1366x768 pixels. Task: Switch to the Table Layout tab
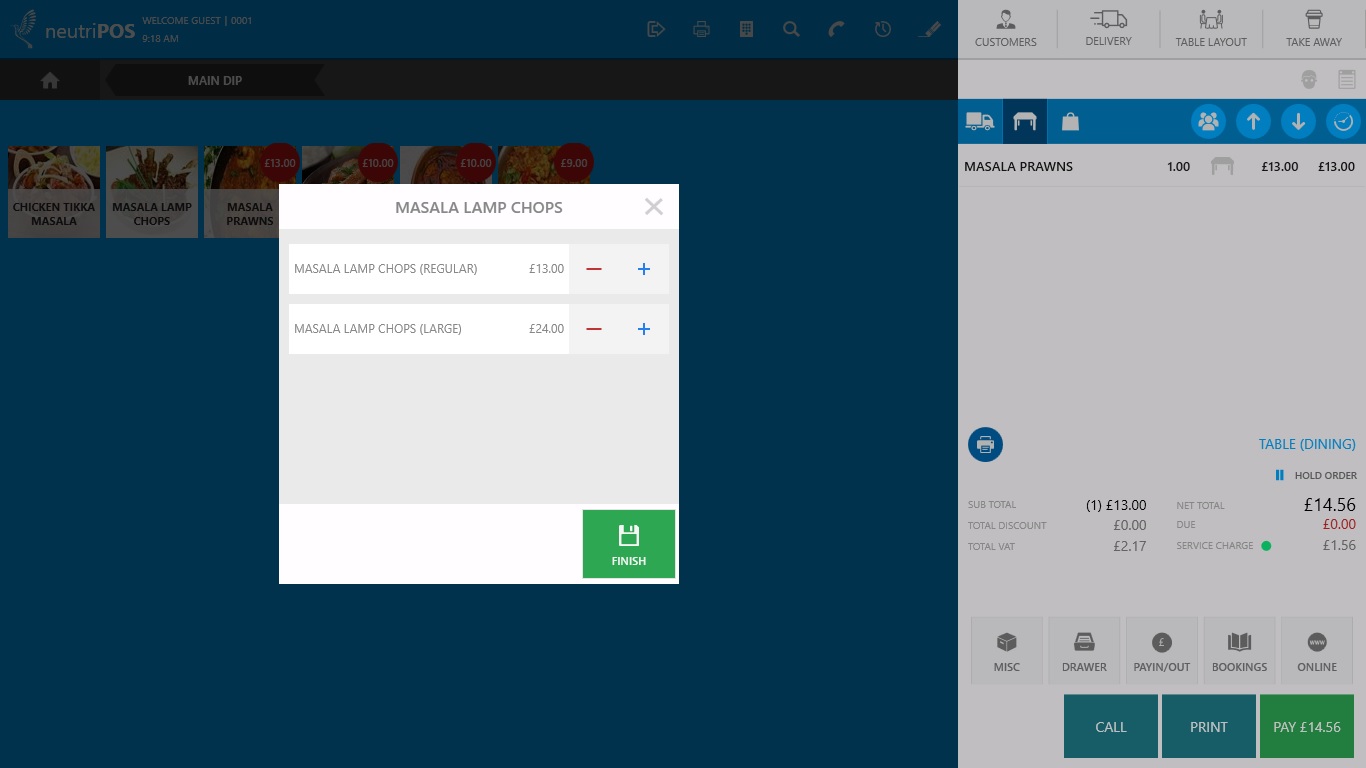(x=1210, y=29)
